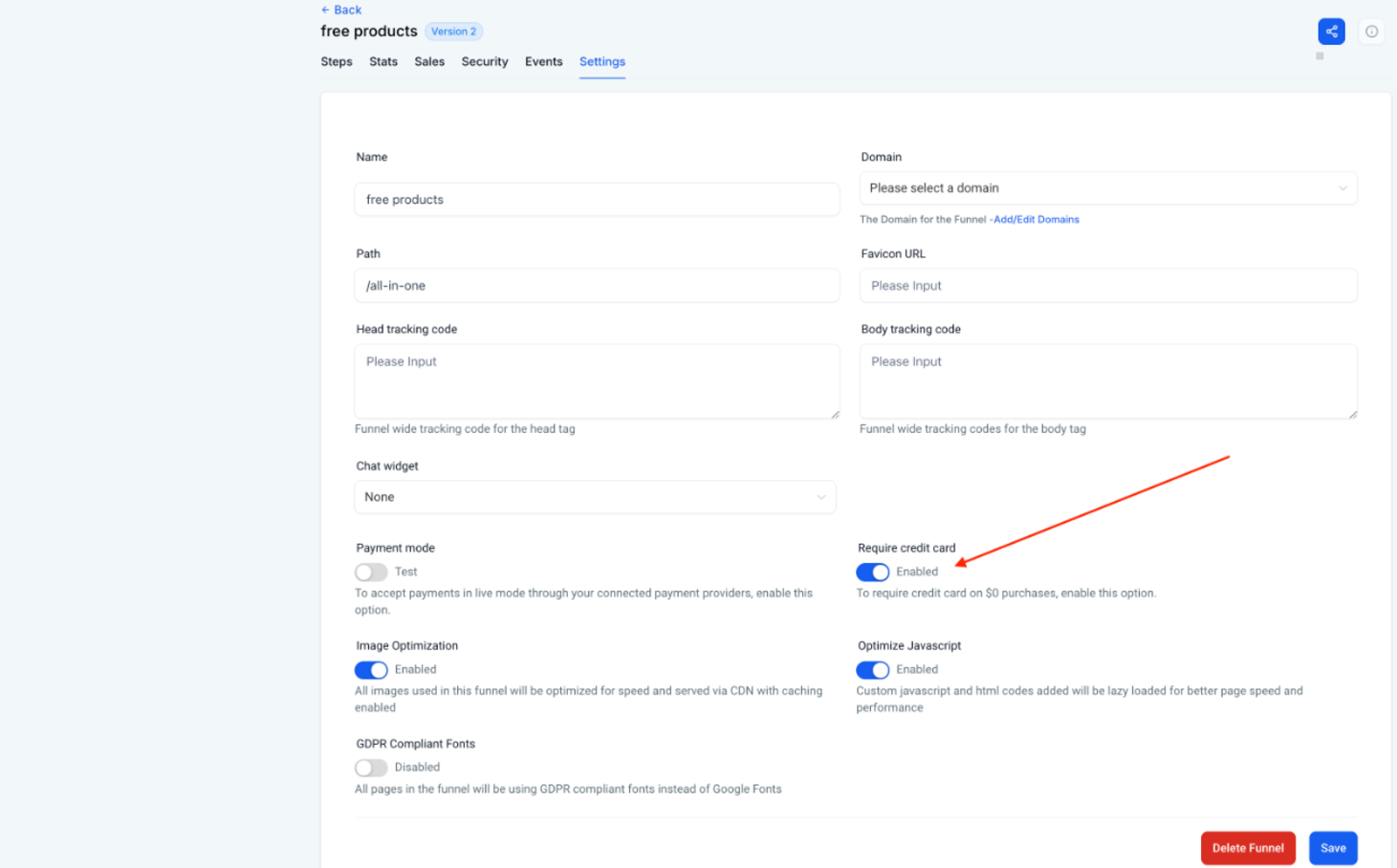The height and width of the screenshot is (868, 1397).
Task: Disable the Optimize Javascript switch
Action: pos(872,670)
